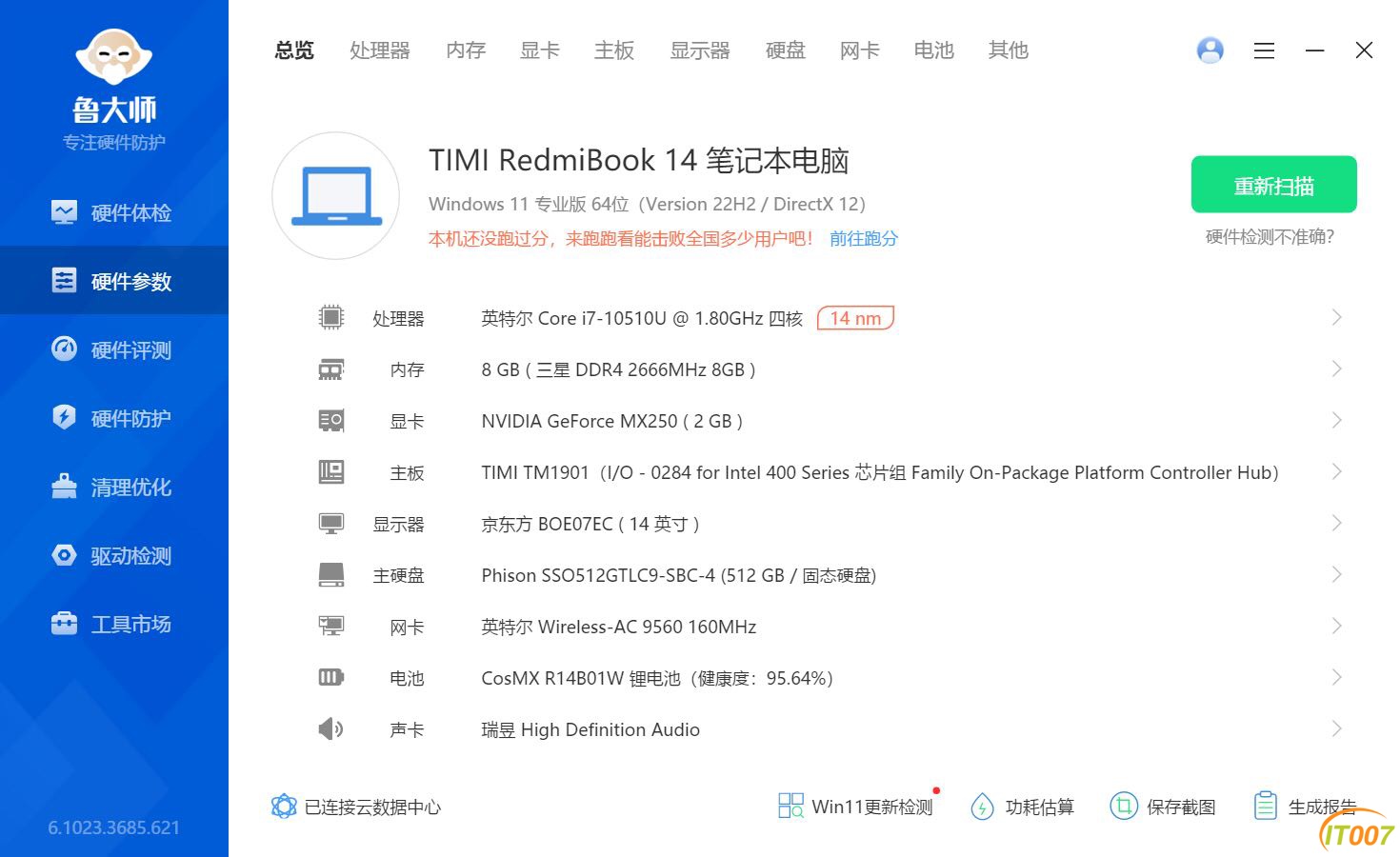Click 保存截图 button
1400x857 pixels.
tap(1163, 807)
